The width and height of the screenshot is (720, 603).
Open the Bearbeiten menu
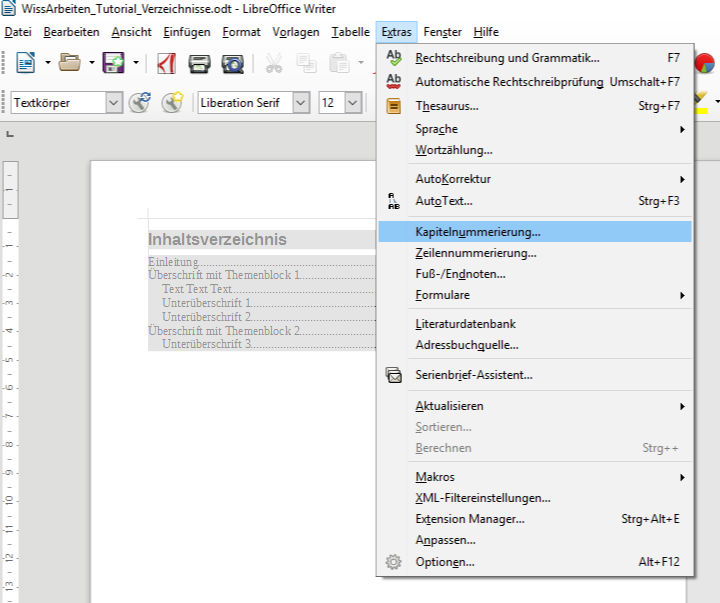coord(71,32)
